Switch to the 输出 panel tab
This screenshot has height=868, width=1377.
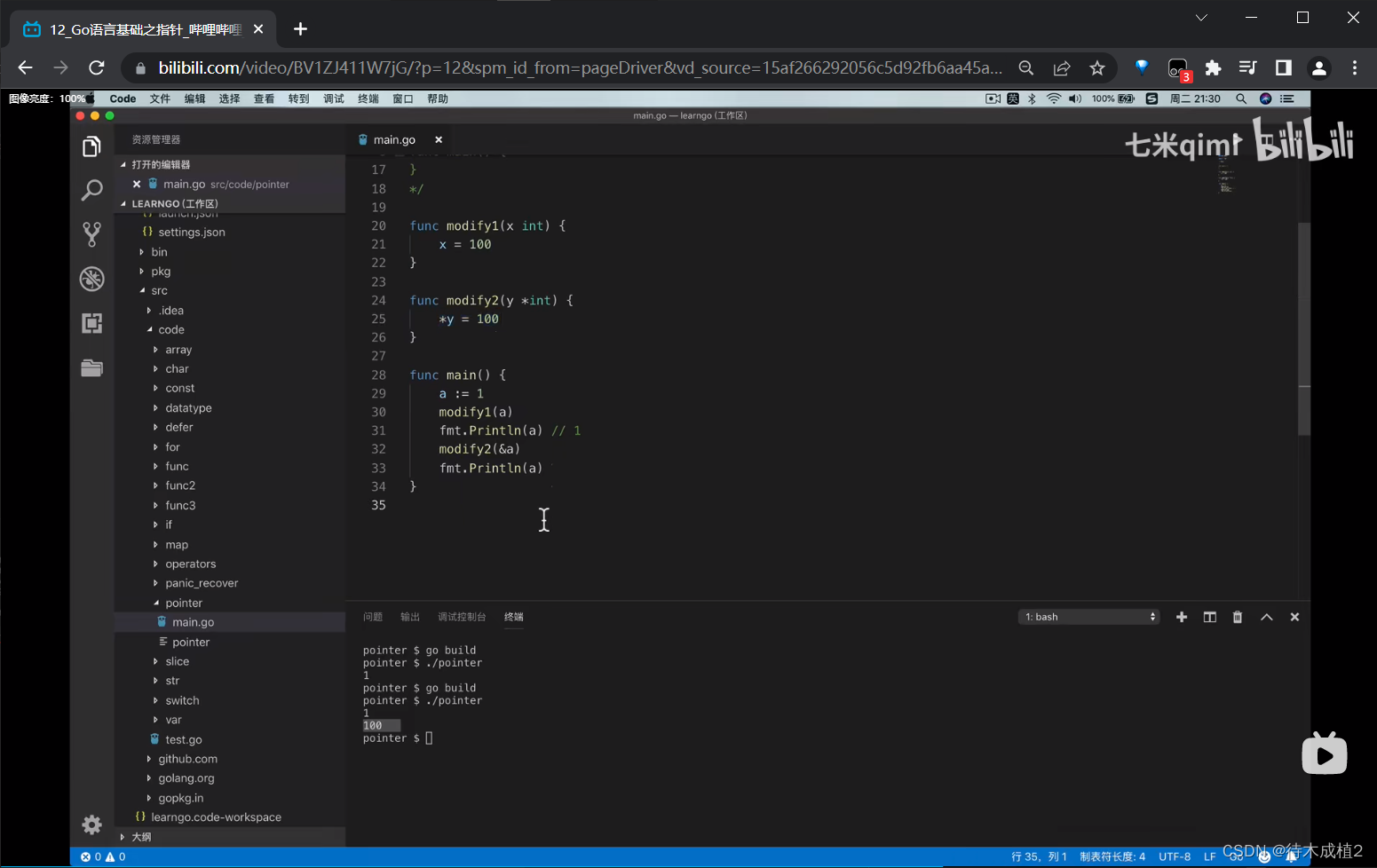tap(409, 617)
